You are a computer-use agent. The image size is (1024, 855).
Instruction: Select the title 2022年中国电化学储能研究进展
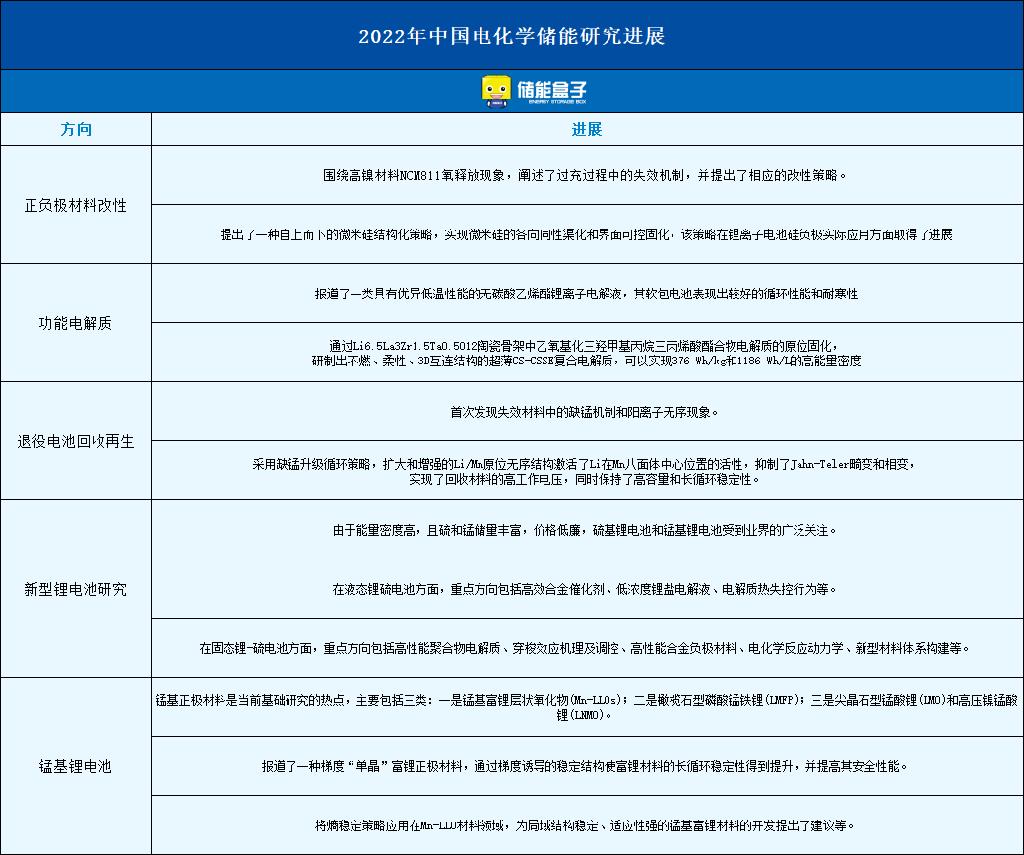point(511,36)
